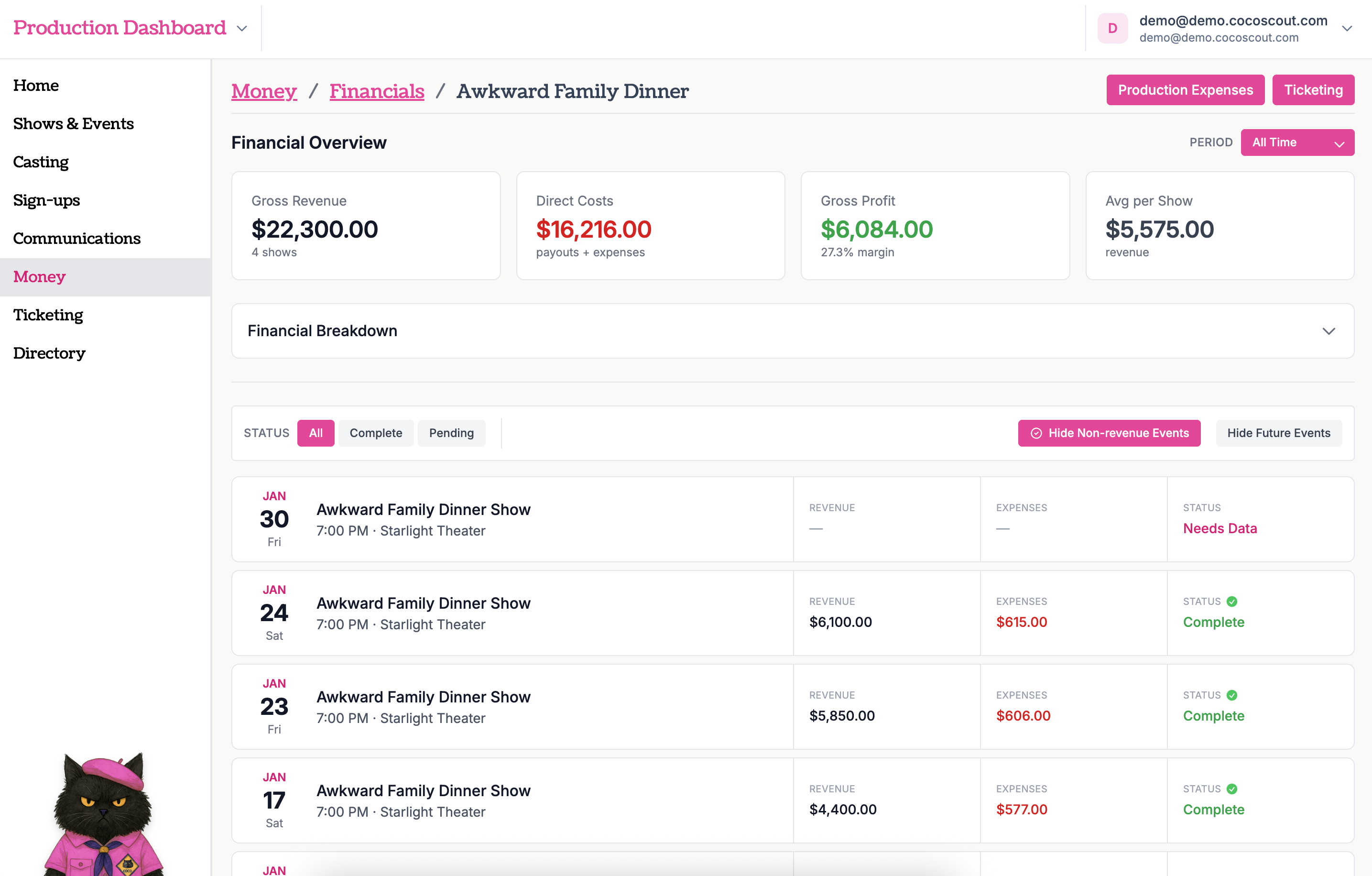Select the Pending status filter
The width and height of the screenshot is (1372, 876).
click(x=451, y=433)
